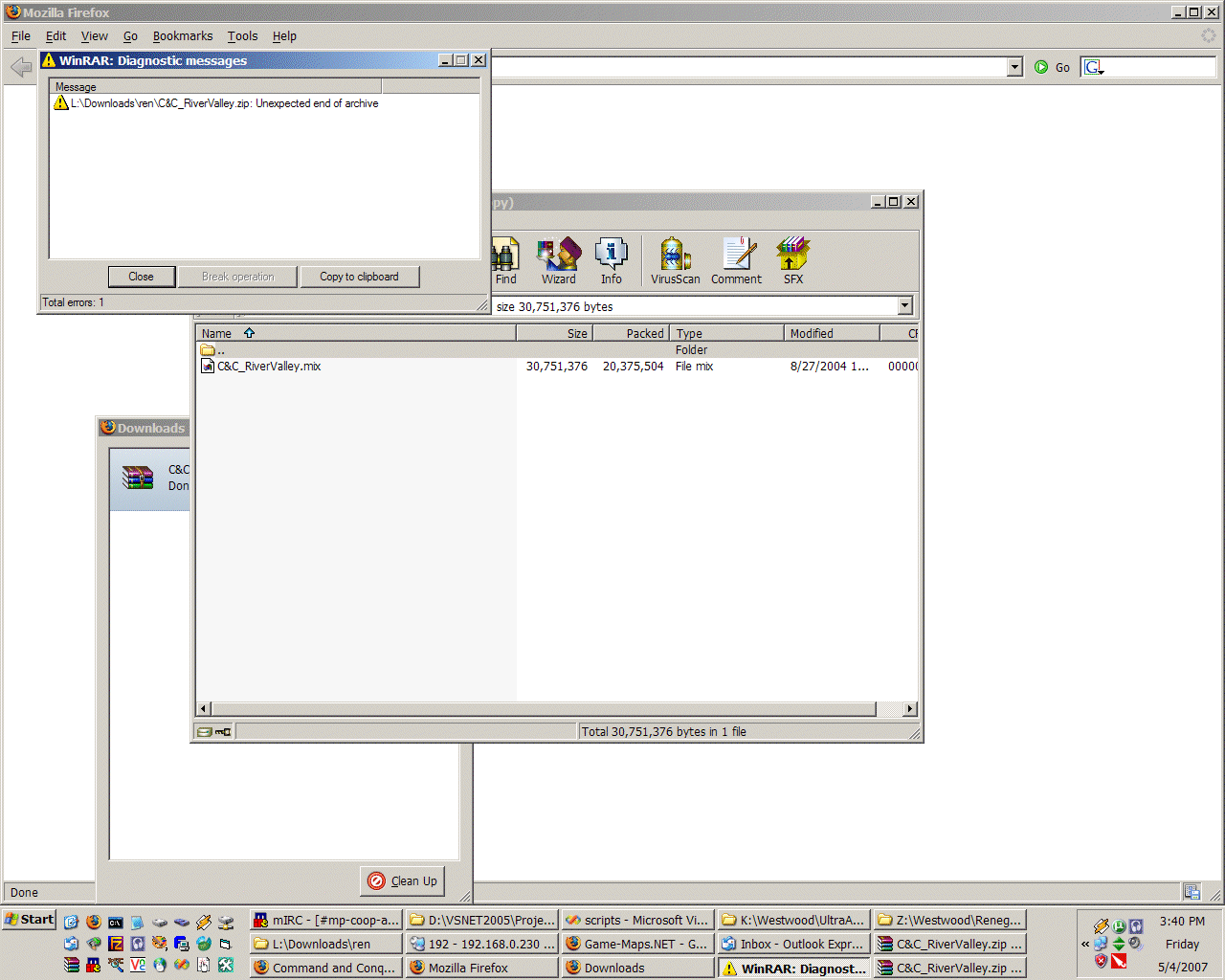Click the green Go icon in Firefox
Viewport: 1225px width, 980px height.
point(1041,67)
